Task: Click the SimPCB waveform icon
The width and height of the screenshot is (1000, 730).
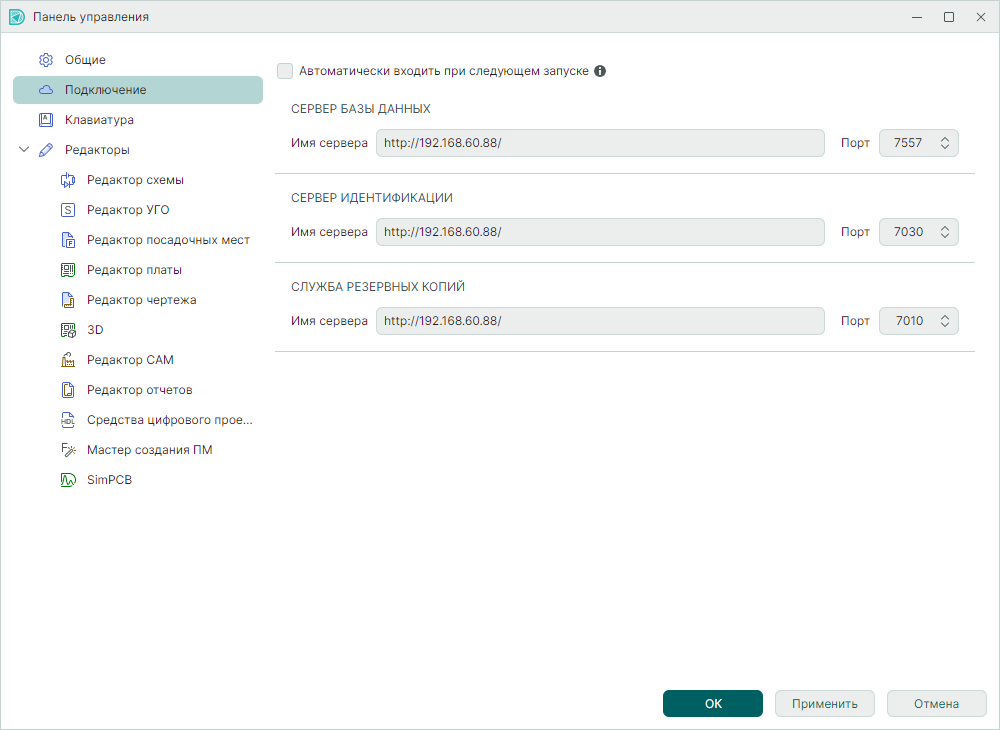Action: tap(68, 480)
